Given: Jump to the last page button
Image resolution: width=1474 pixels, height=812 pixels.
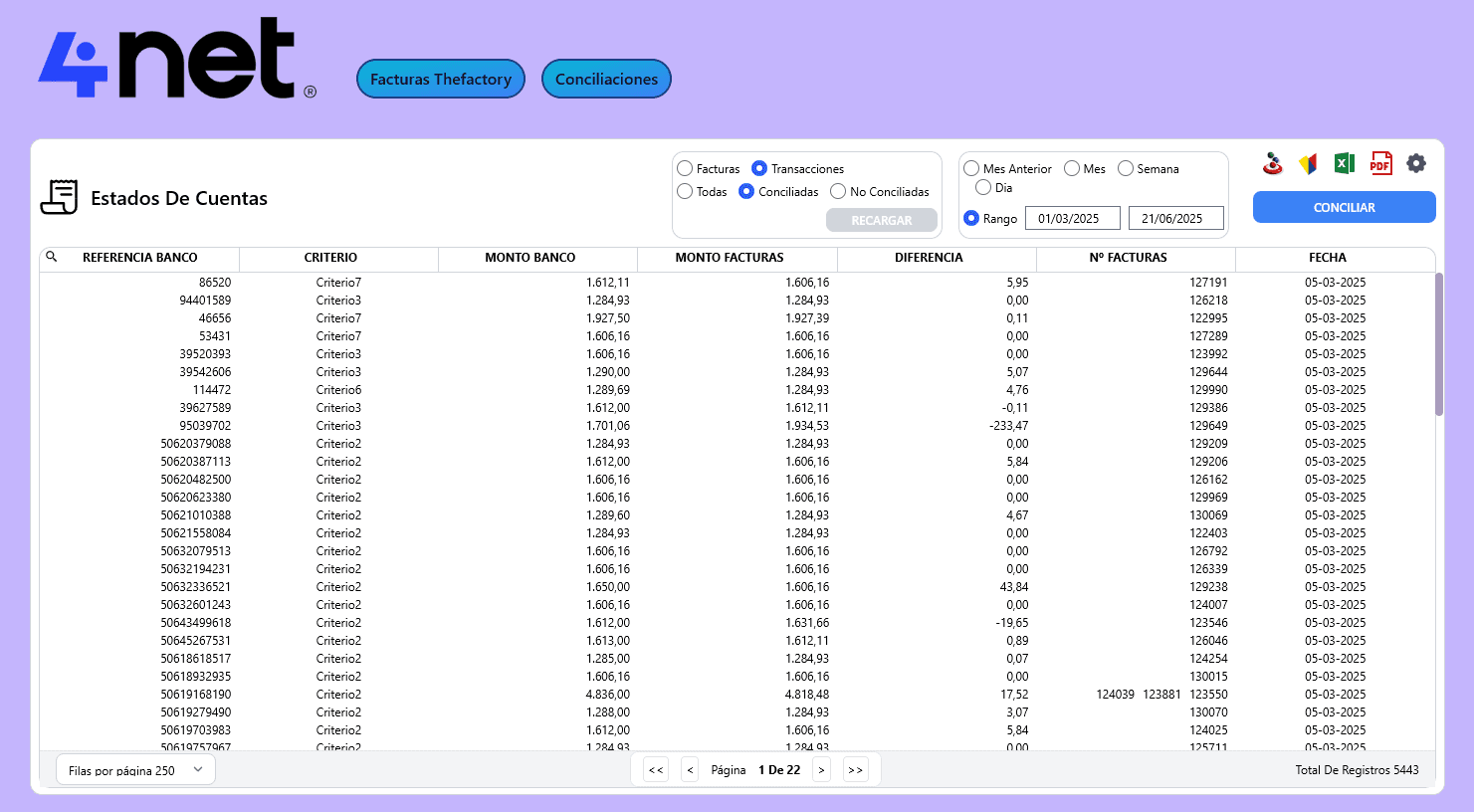Looking at the screenshot, I should point(855,770).
